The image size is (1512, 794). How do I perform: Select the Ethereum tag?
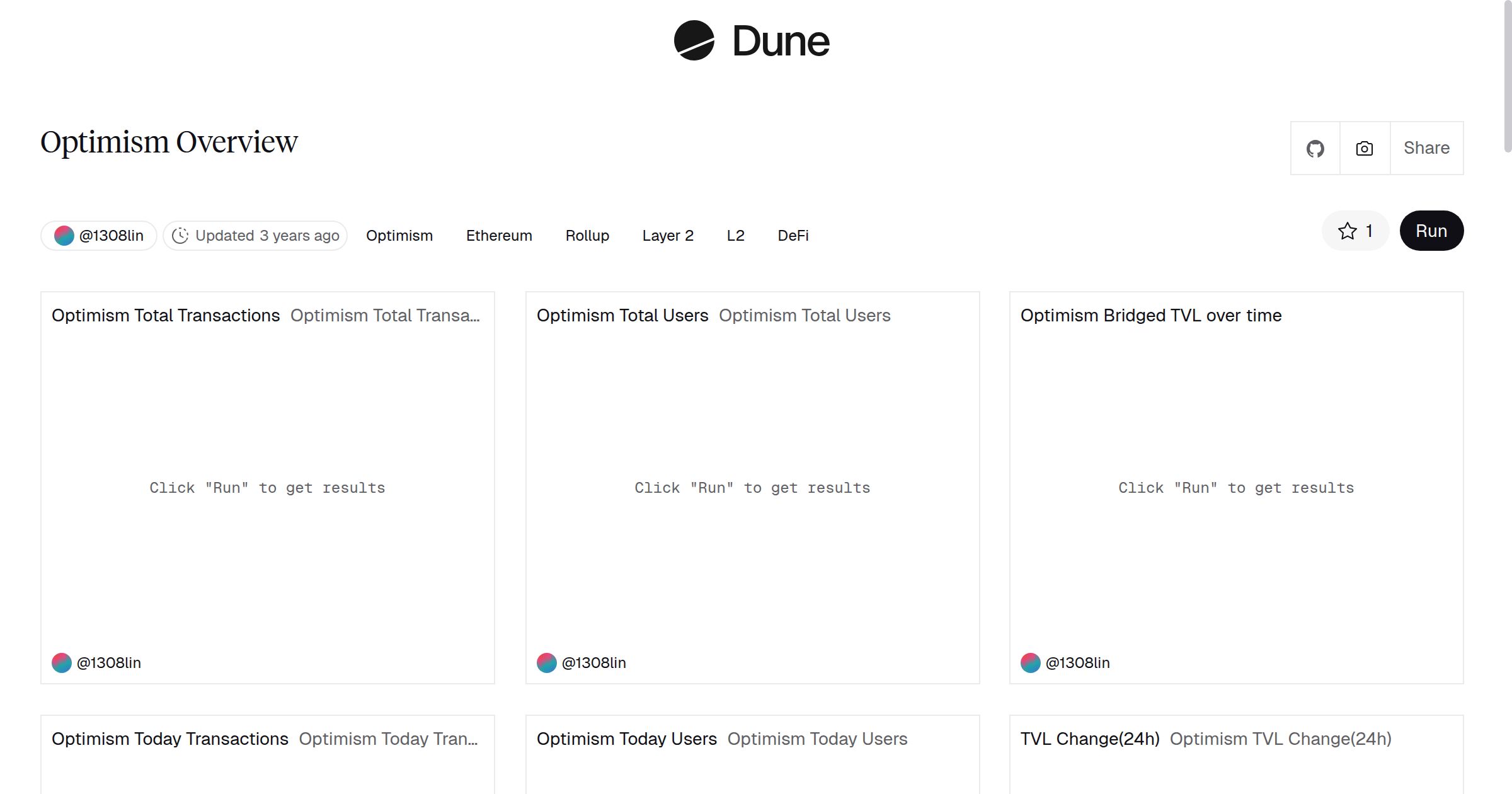tap(499, 236)
